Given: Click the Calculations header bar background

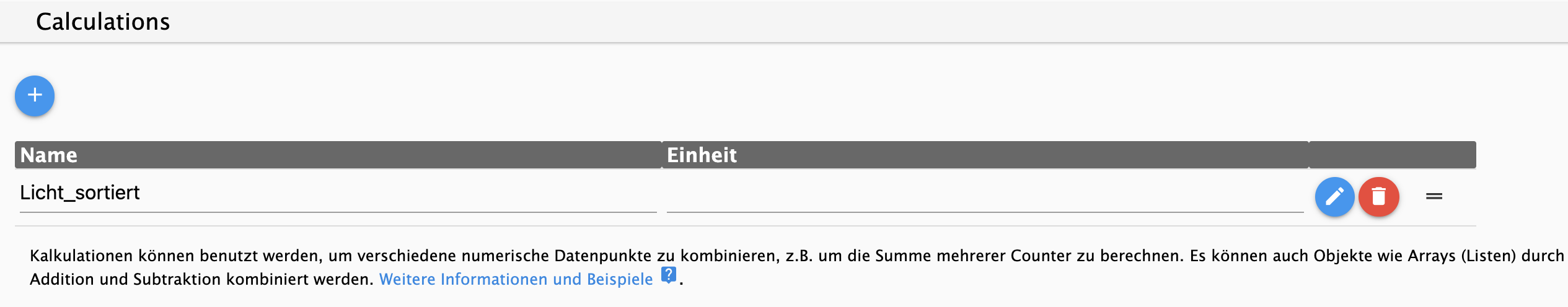Looking at the screenshot, I should [x=784, y=22].
